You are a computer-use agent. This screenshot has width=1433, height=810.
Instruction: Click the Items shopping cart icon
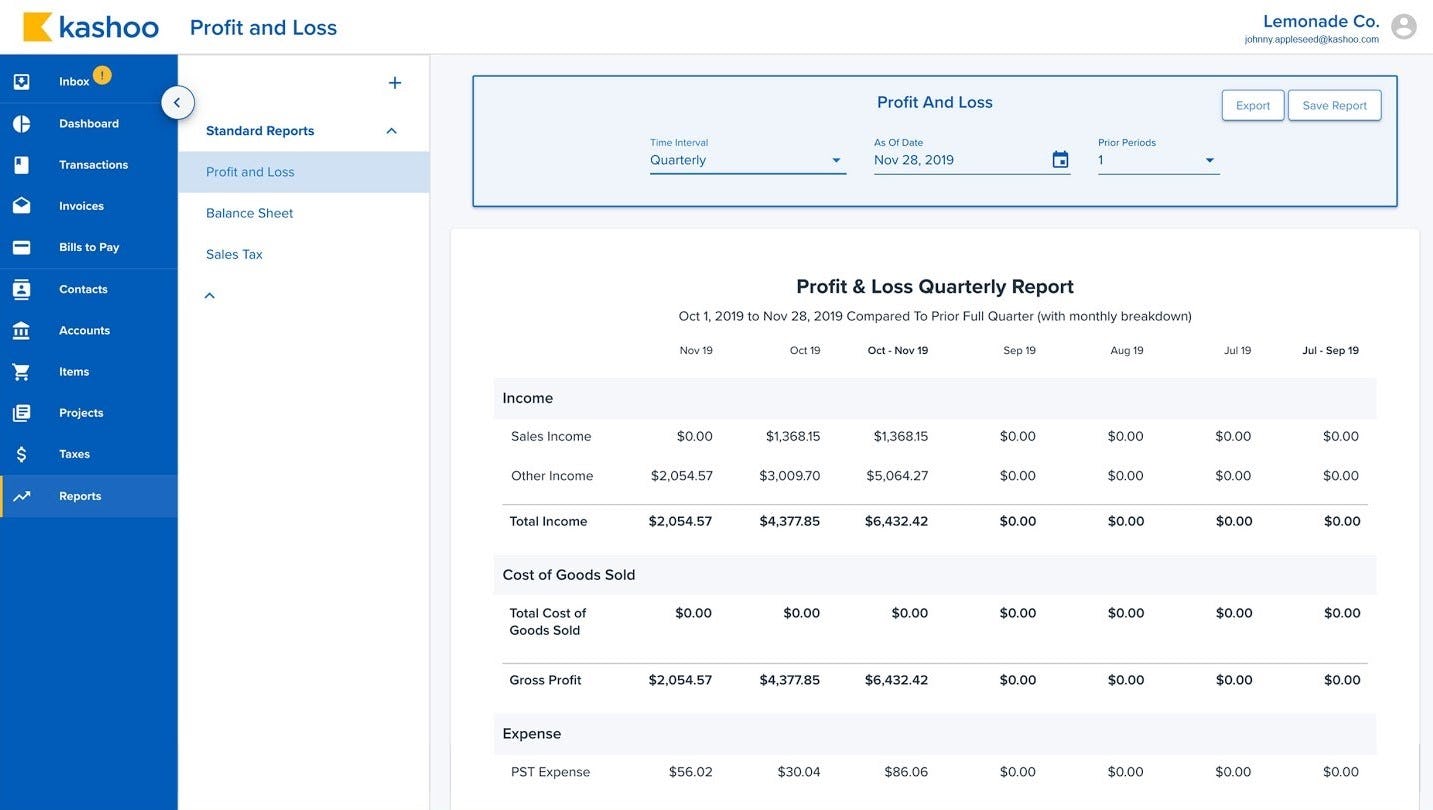(x=21, y=372)
